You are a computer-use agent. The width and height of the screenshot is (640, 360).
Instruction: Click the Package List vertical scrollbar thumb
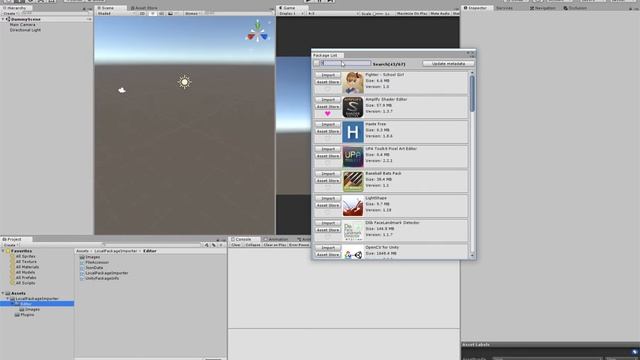(x=472, y=94)
